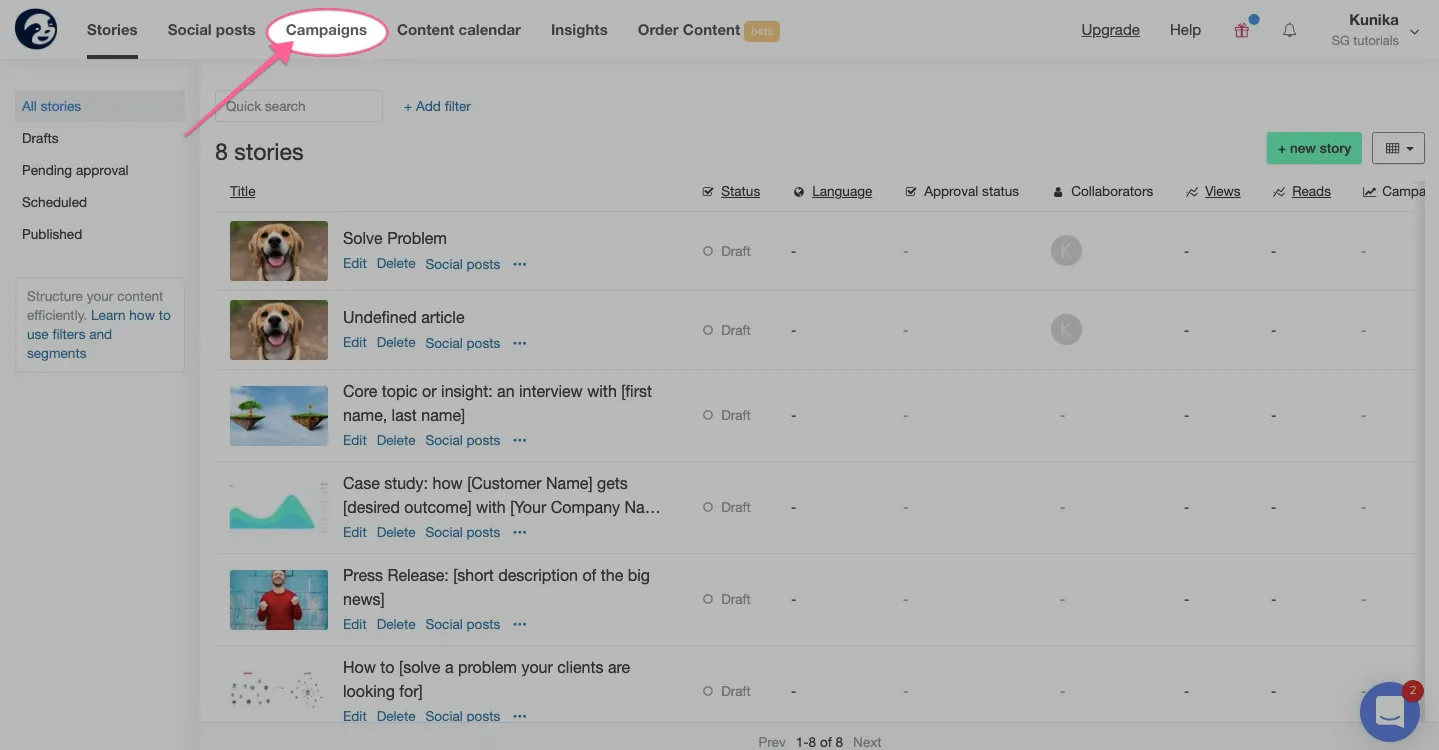This screenshot has height=750, width=1439.
Task: Open Order Content beta tab
Action: tap(708, 30)
